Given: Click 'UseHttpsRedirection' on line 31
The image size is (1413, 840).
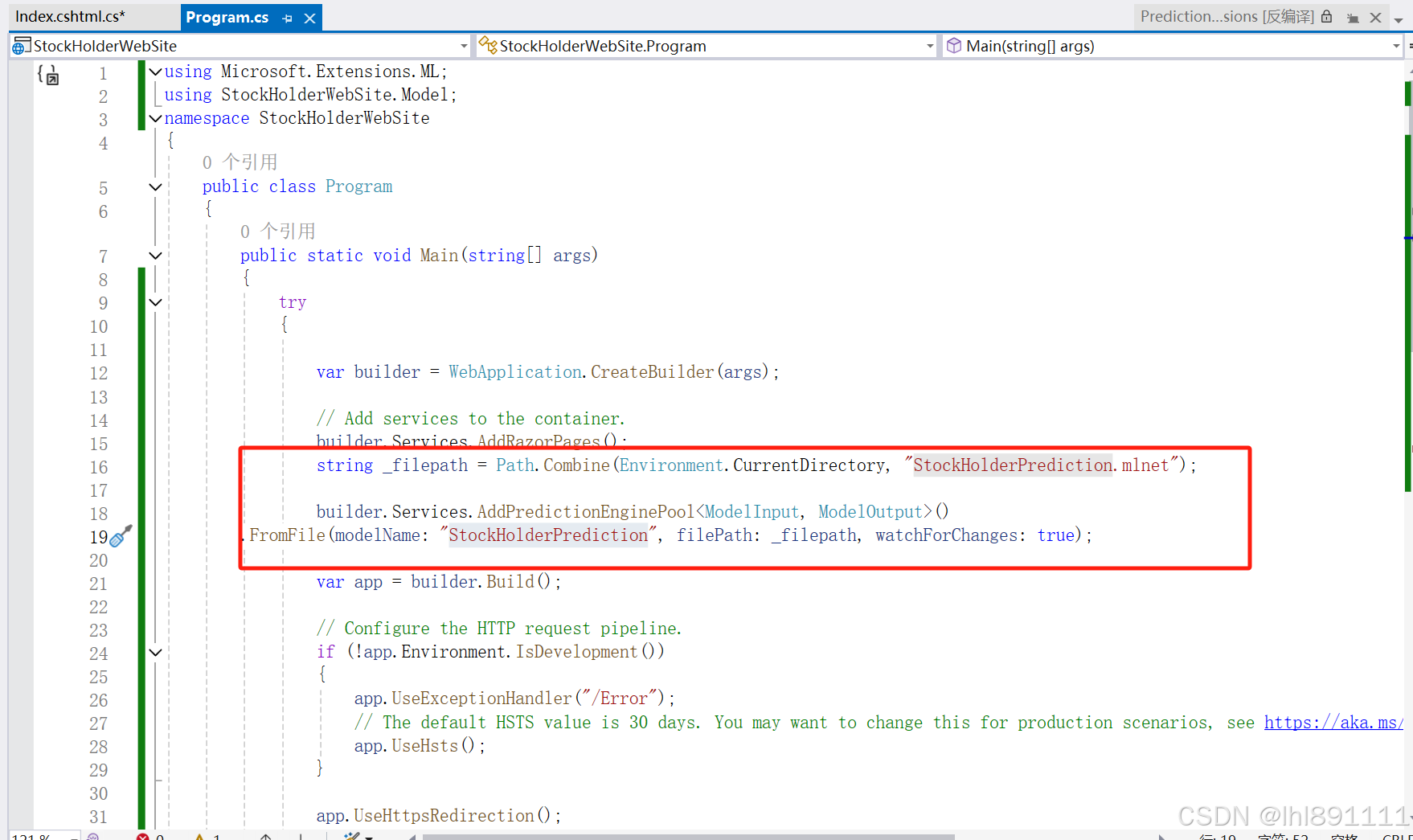Looking at the screenshot, I should (x=444, y=816).
